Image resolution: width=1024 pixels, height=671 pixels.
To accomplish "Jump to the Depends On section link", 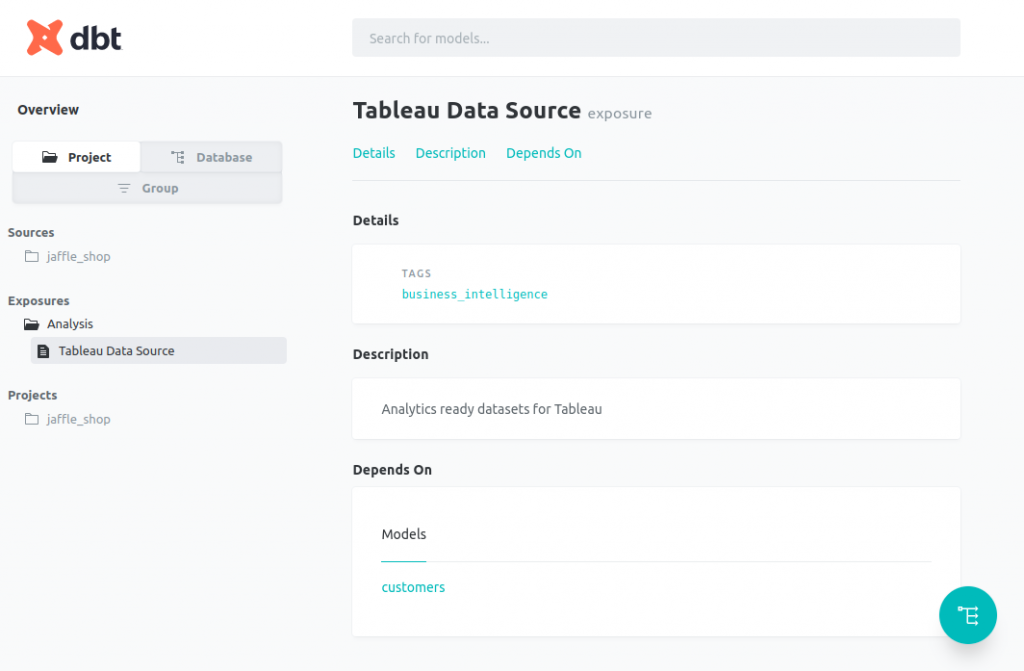I will pyautogui.click(x=543, y=153).
